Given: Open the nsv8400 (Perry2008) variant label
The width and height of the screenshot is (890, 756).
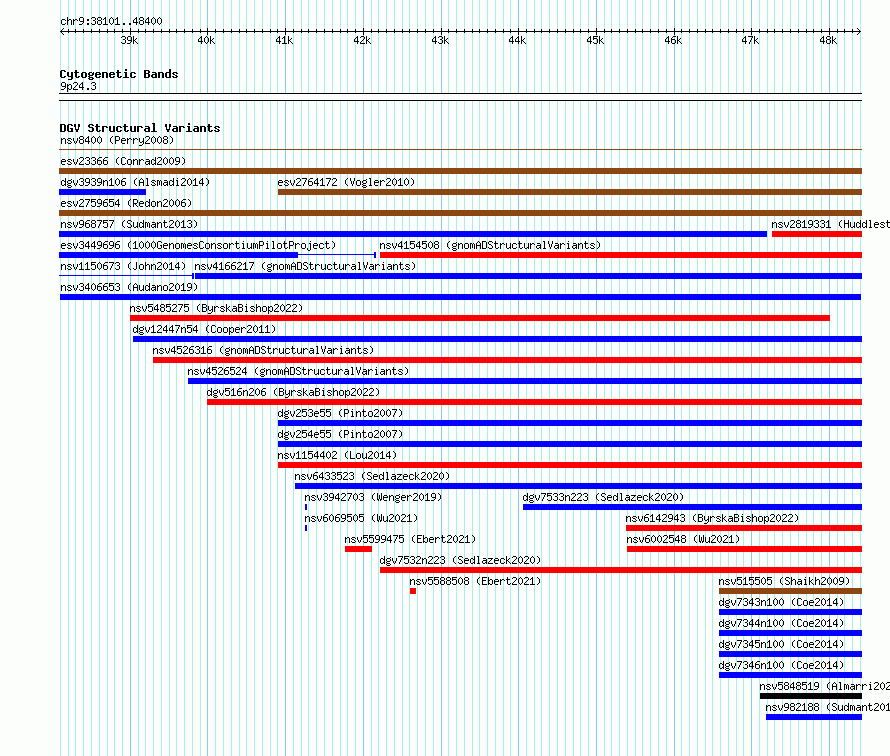Looking at the screenshot, I should coord(117,140).
